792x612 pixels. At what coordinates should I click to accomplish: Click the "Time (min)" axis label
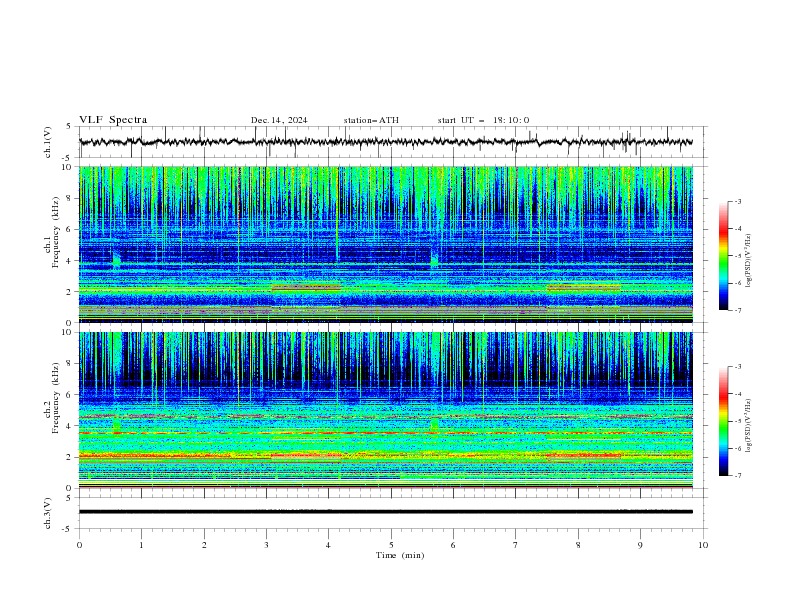400,555
